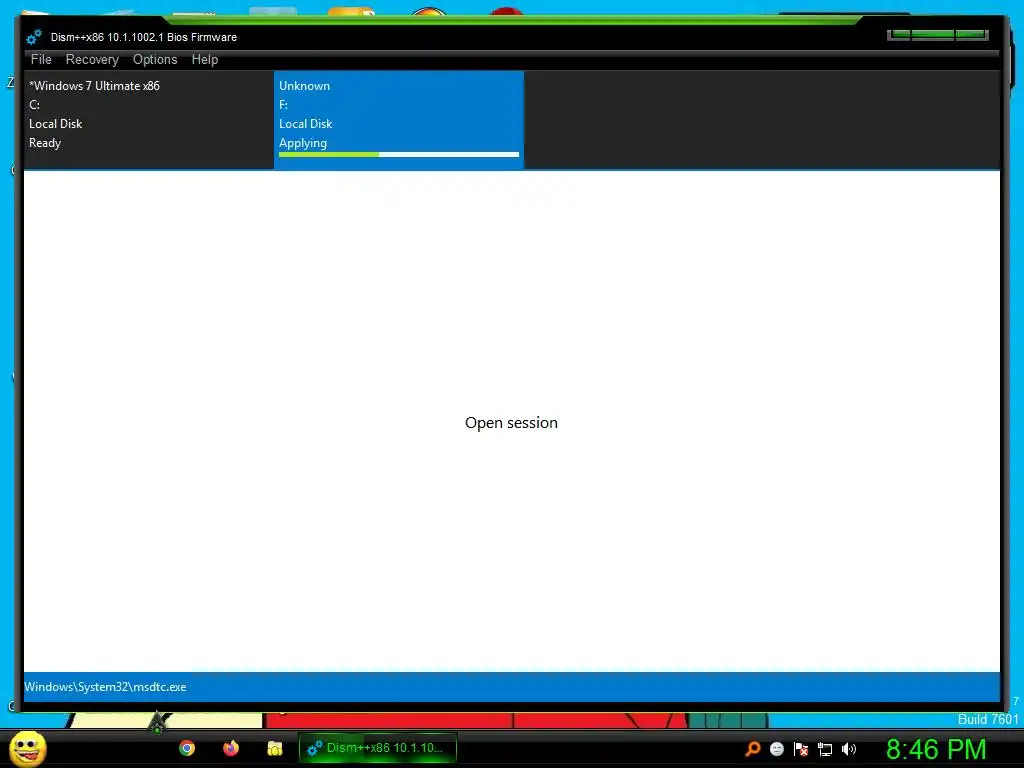Click the 8:46 PM clock
The image size is (1024, 768).
(936, 749)
